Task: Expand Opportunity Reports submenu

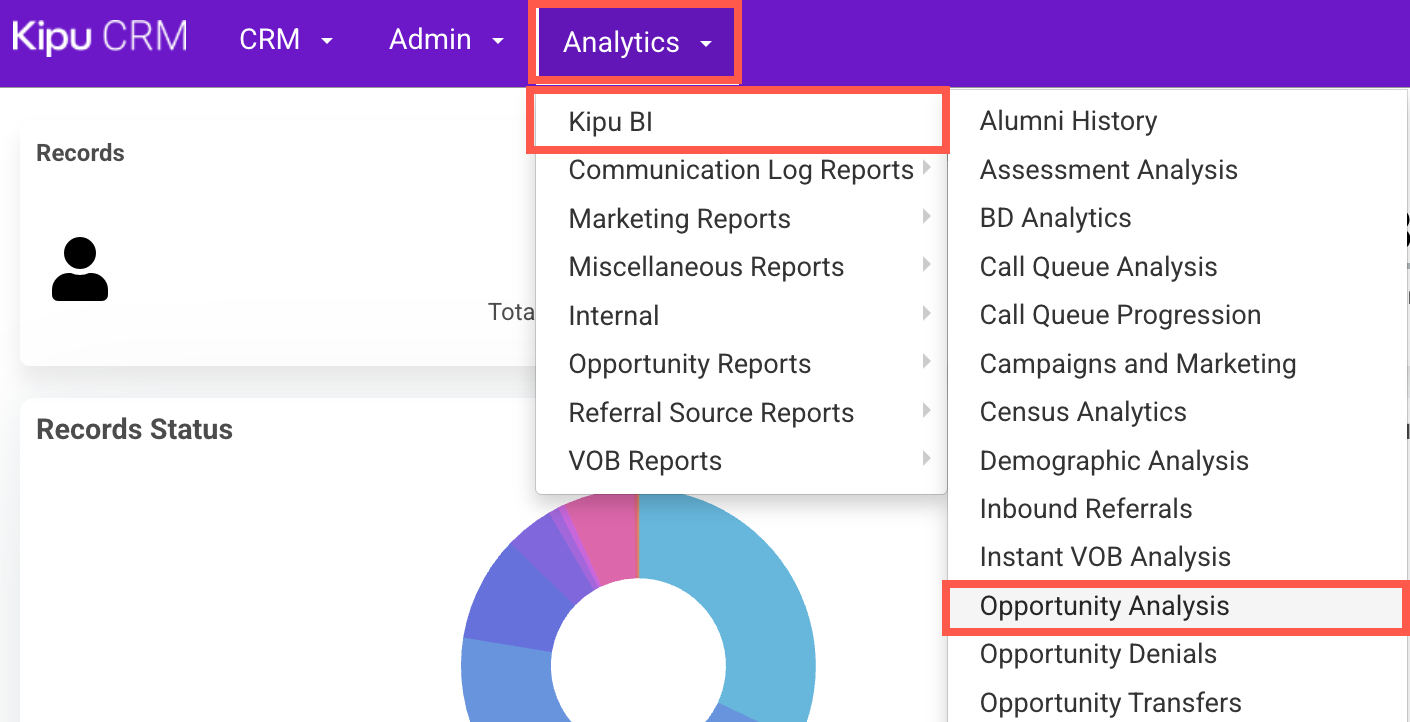Action: click(x=690, y=364)
